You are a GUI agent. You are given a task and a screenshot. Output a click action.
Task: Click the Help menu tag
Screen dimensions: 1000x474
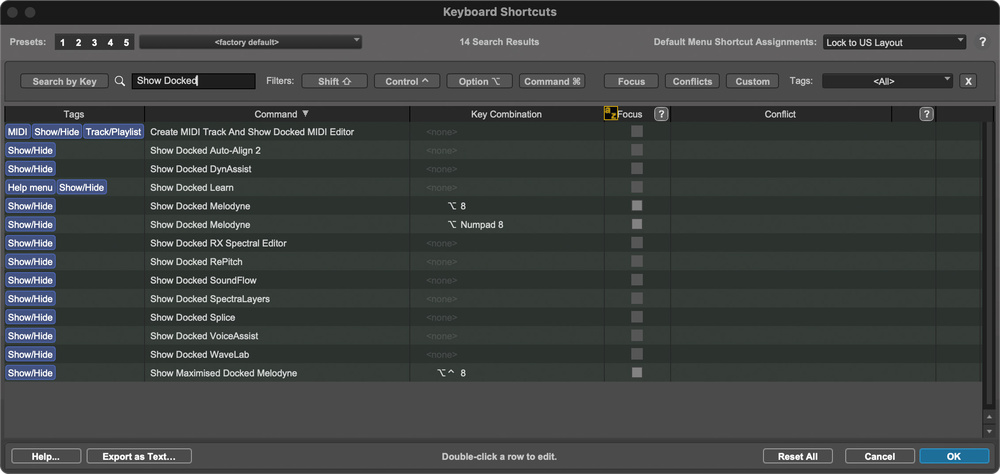31,188
